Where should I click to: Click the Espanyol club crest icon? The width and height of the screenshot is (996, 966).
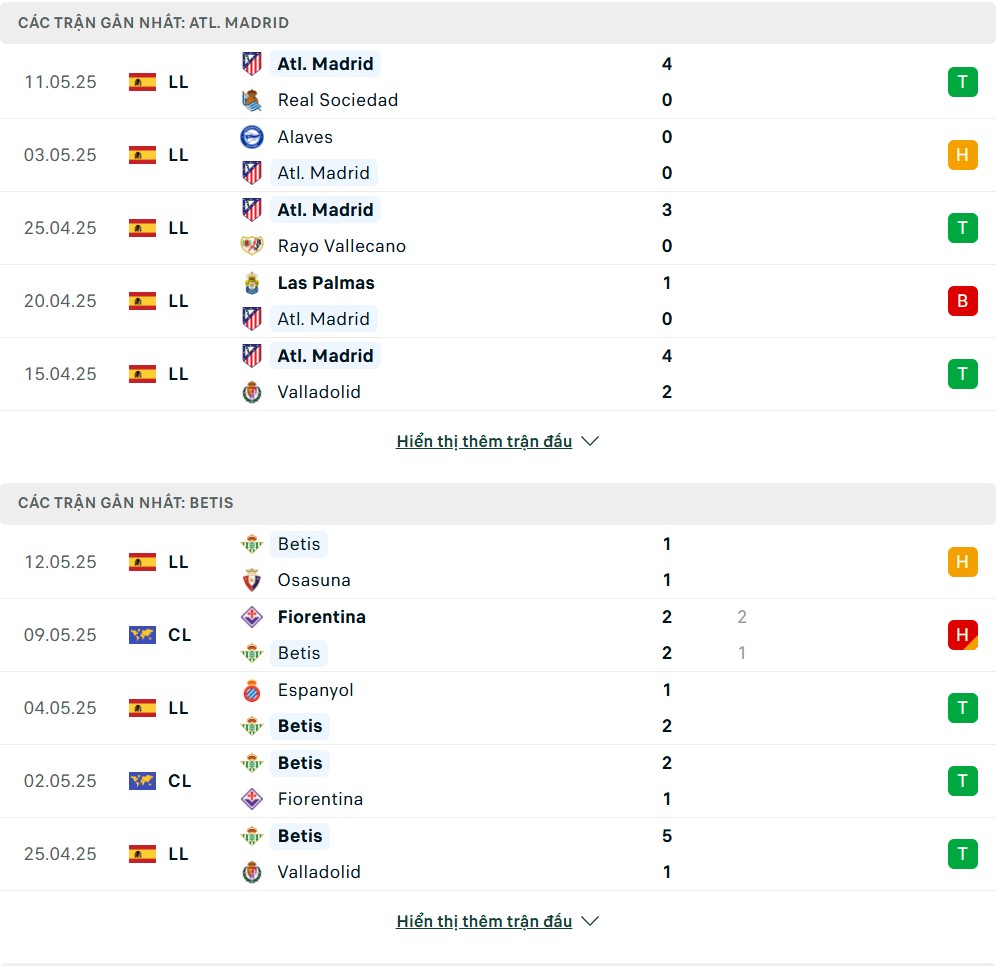pyautogui.click(x=252, y=690)
